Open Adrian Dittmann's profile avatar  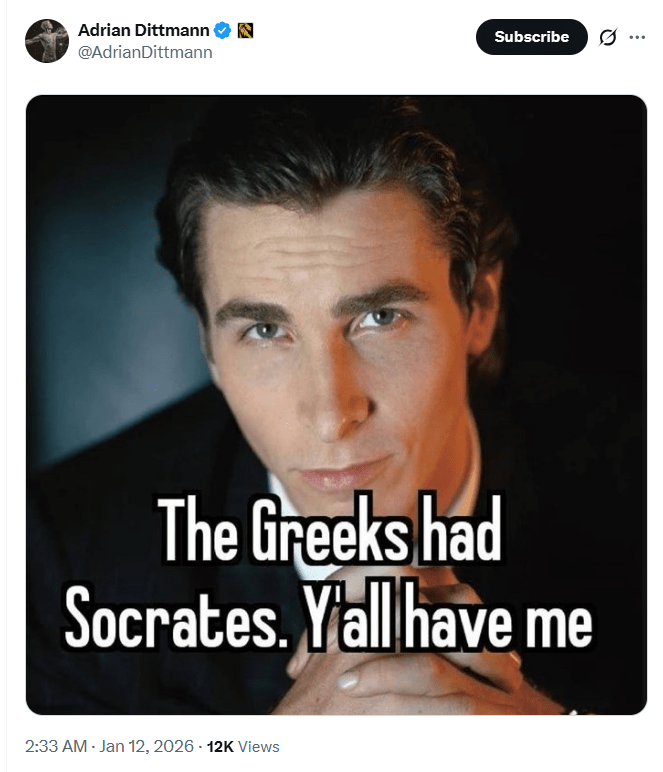pyautogui.click(x=47, y=41)
